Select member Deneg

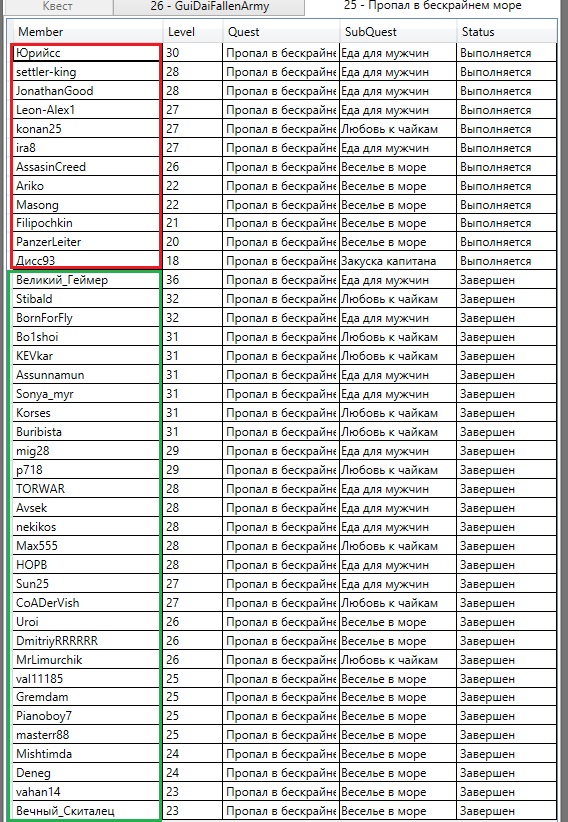(86, 773)
